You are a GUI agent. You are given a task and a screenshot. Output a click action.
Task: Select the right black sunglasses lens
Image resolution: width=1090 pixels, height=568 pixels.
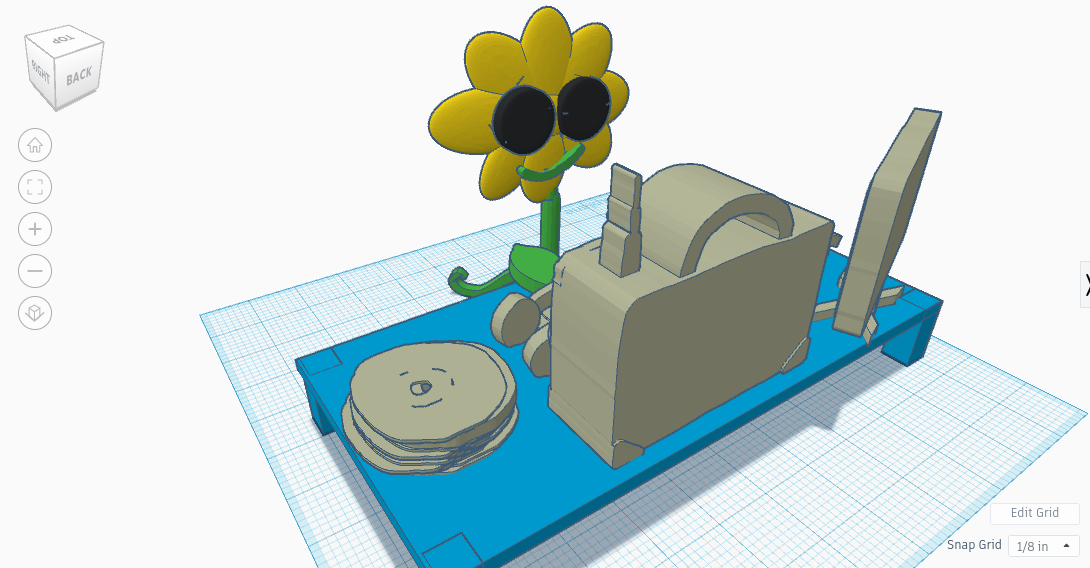click(583, 108)
